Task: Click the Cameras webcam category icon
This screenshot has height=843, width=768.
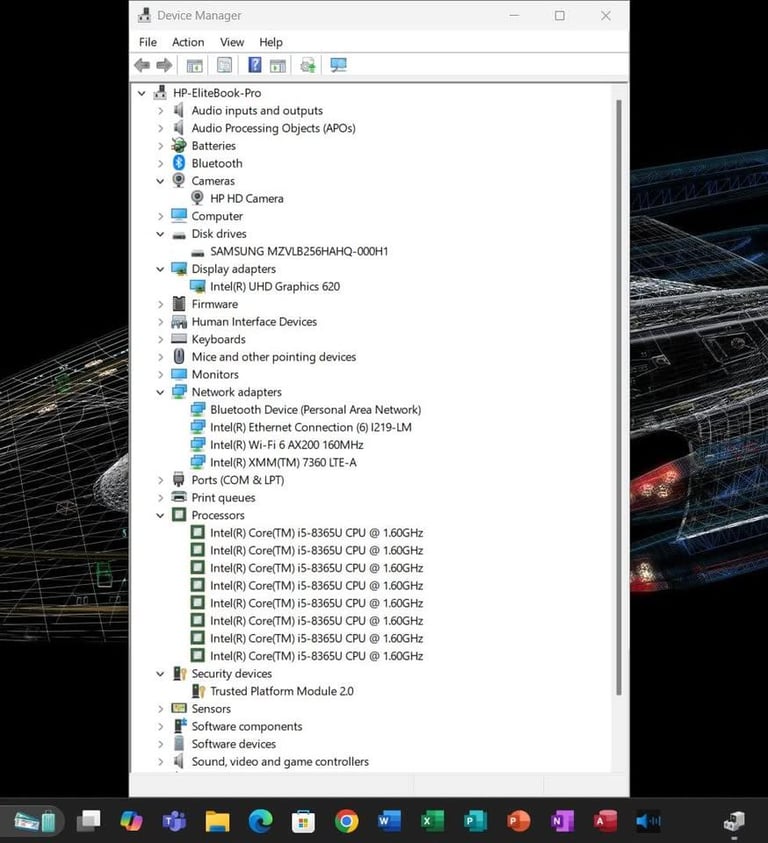Action: coord(179,181)
